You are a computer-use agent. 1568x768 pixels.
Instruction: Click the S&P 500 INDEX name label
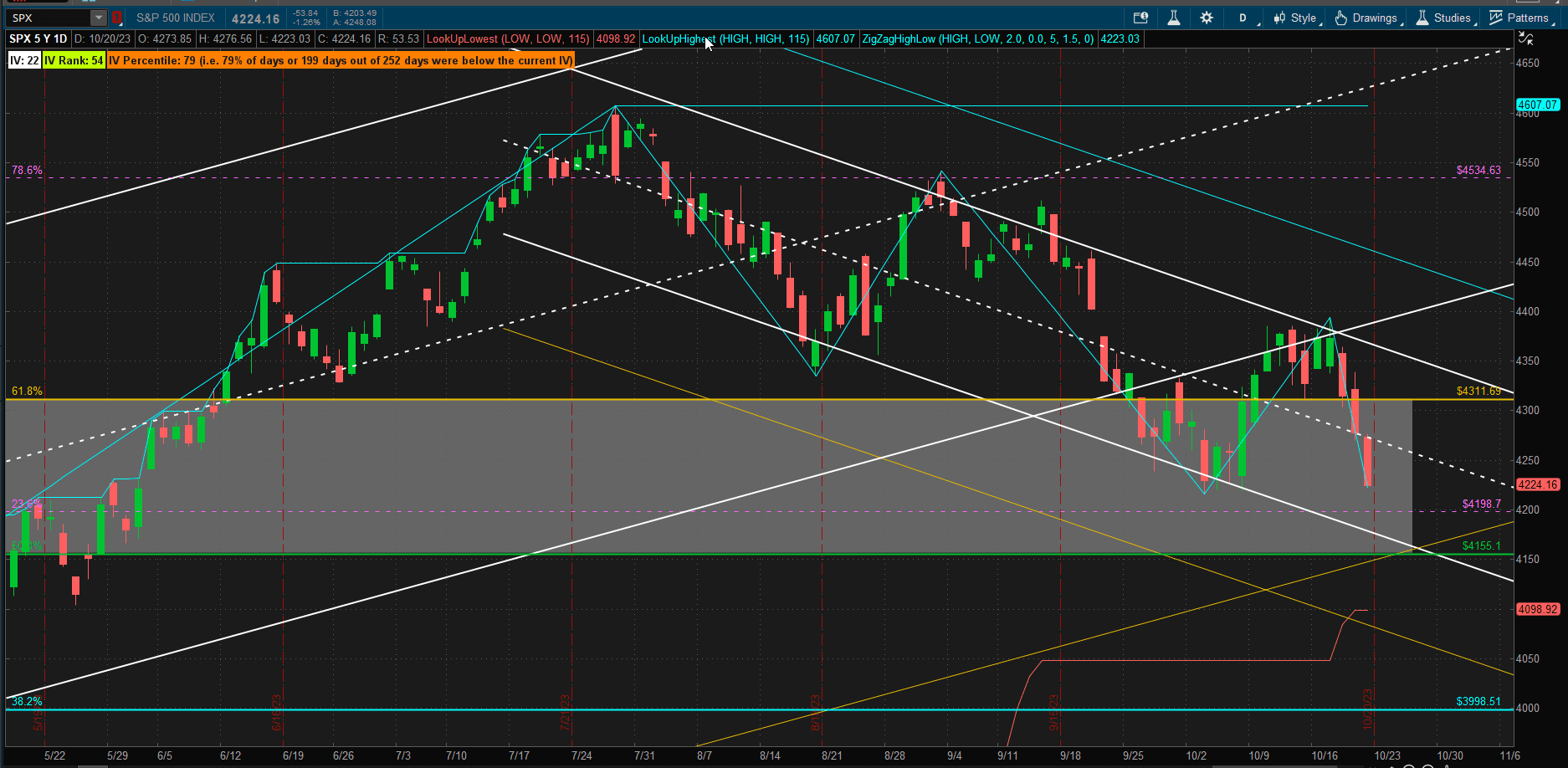tap(176, 18)
